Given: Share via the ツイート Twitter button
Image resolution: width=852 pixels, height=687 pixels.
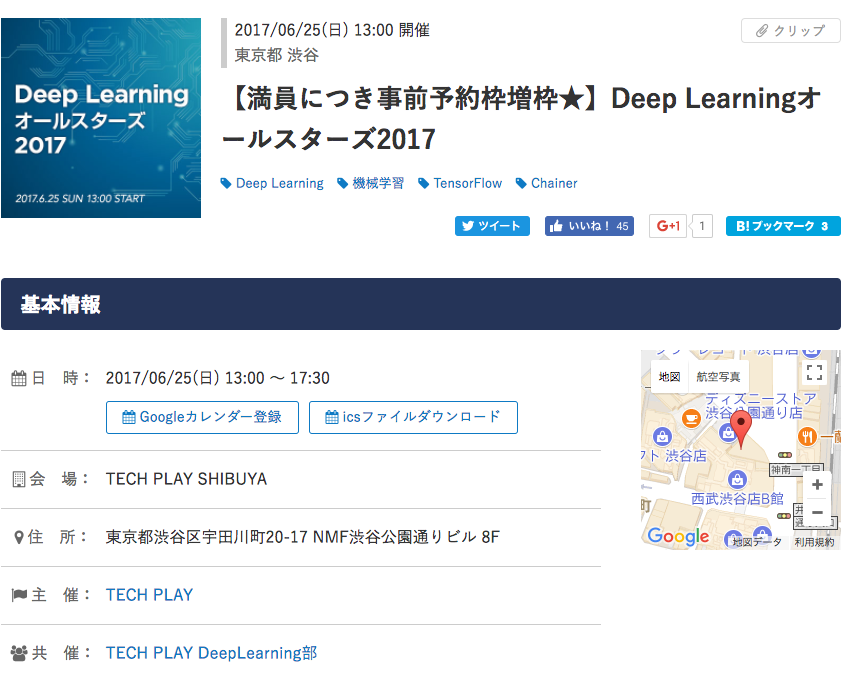Looking at the screenshot, I should (x=492, y=226).
